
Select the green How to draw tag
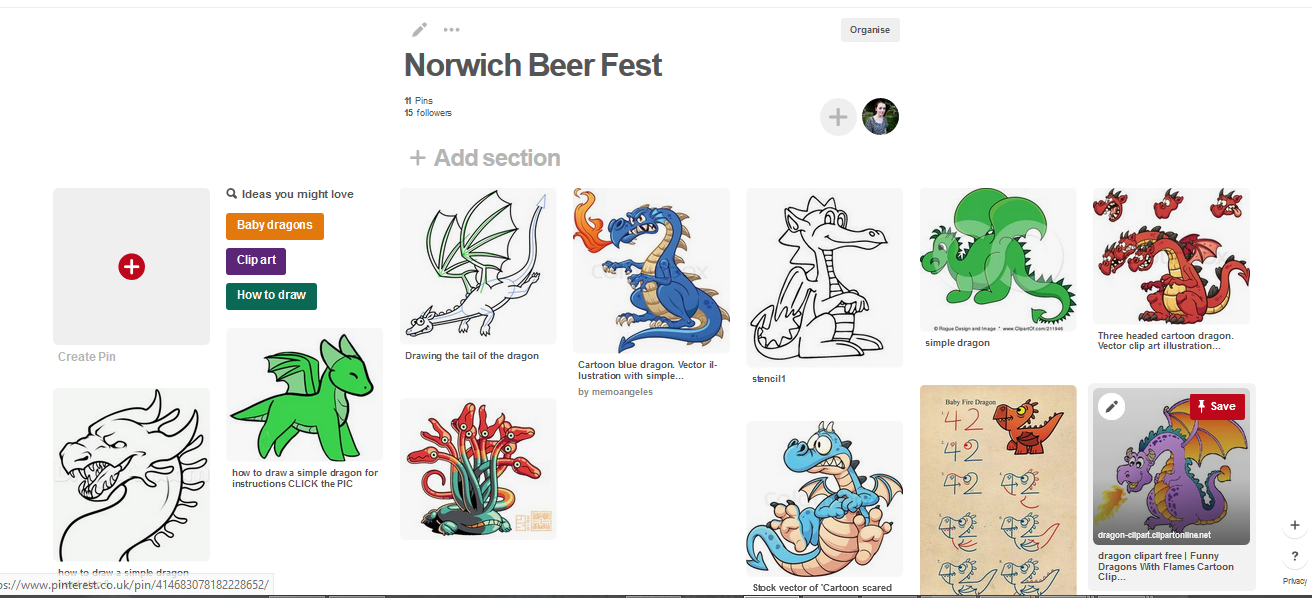coord(271,296)
